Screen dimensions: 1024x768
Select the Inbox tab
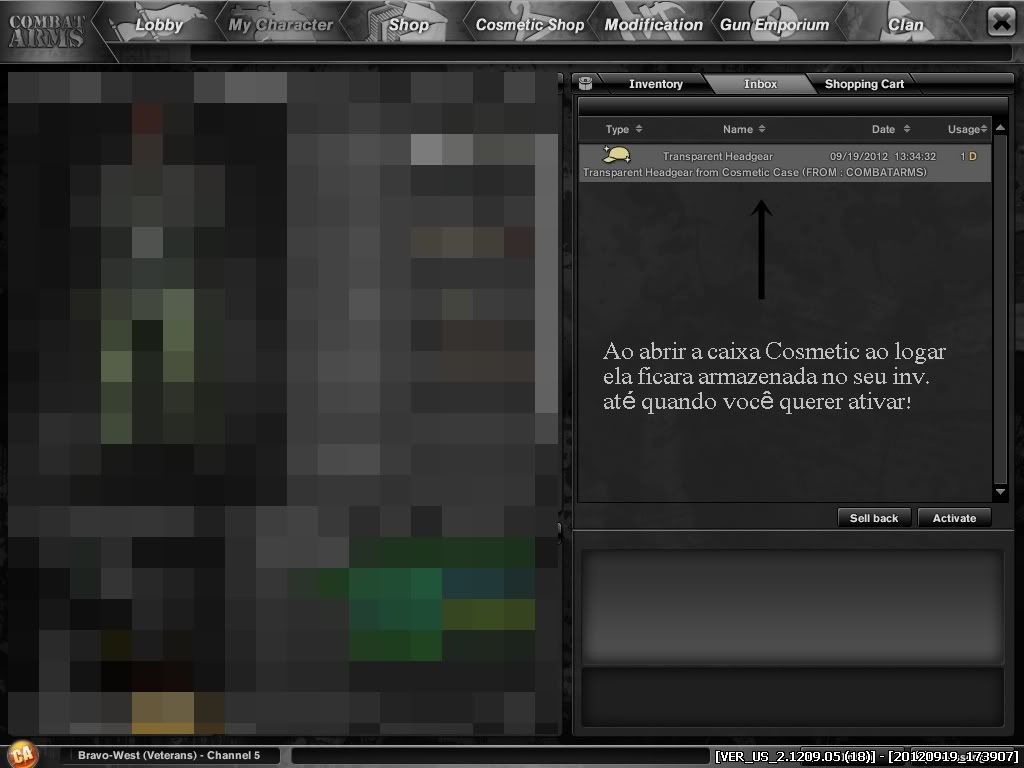tap(760, 84)
